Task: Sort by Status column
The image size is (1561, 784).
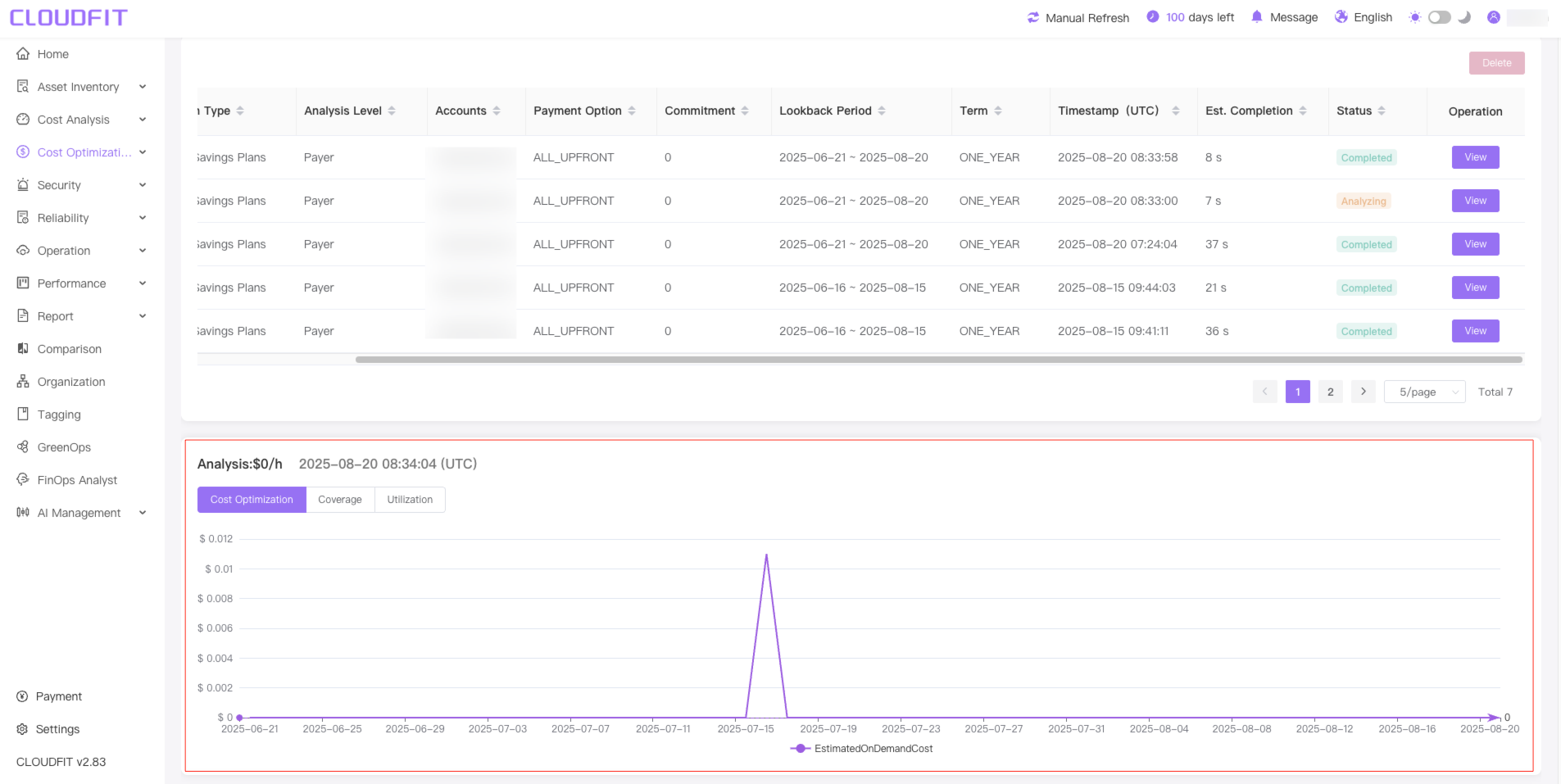Action: [x=1382, y=111]
